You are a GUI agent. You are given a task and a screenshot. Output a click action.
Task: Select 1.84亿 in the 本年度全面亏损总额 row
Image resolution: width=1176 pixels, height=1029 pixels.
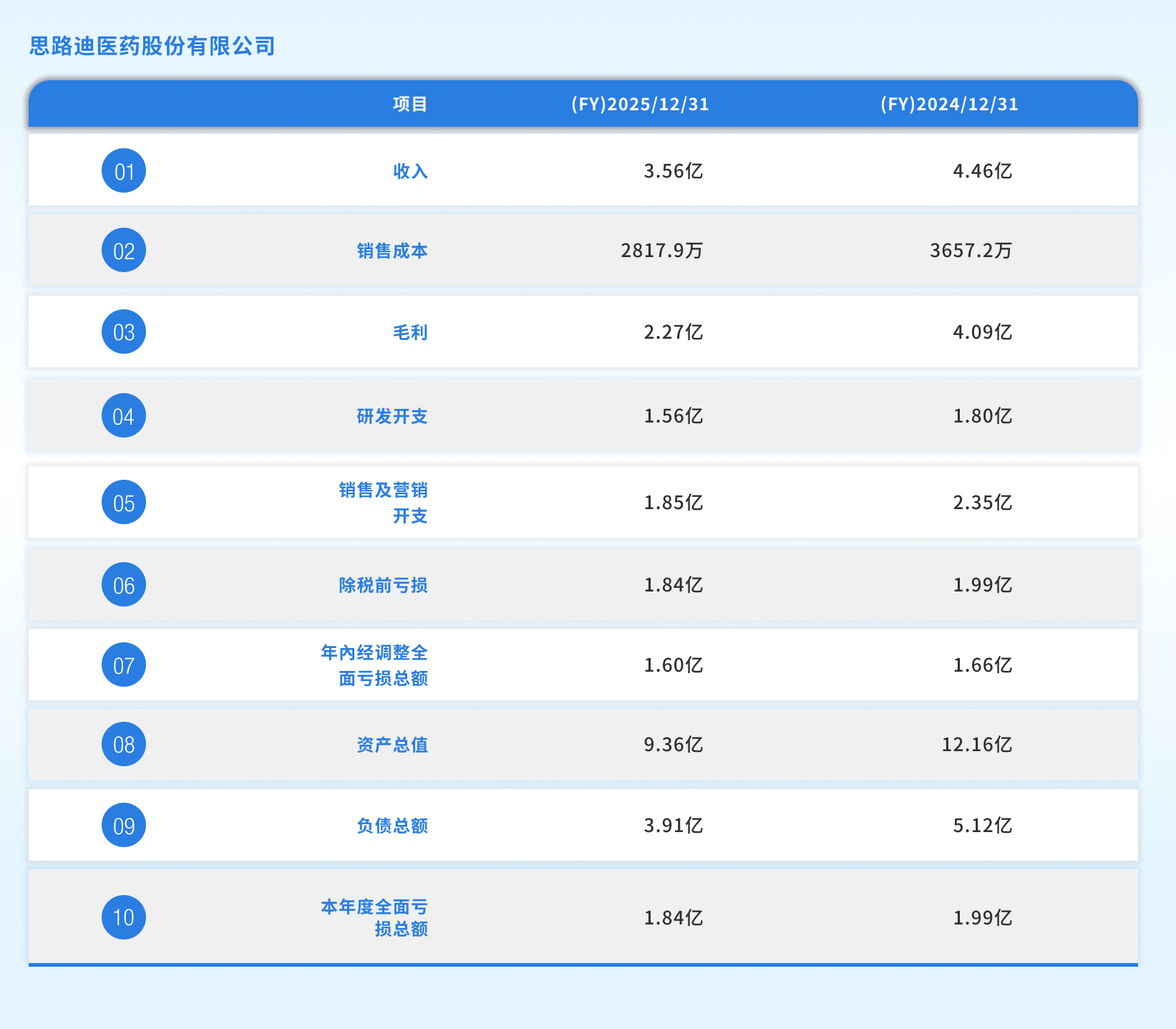tap(674, 917)
